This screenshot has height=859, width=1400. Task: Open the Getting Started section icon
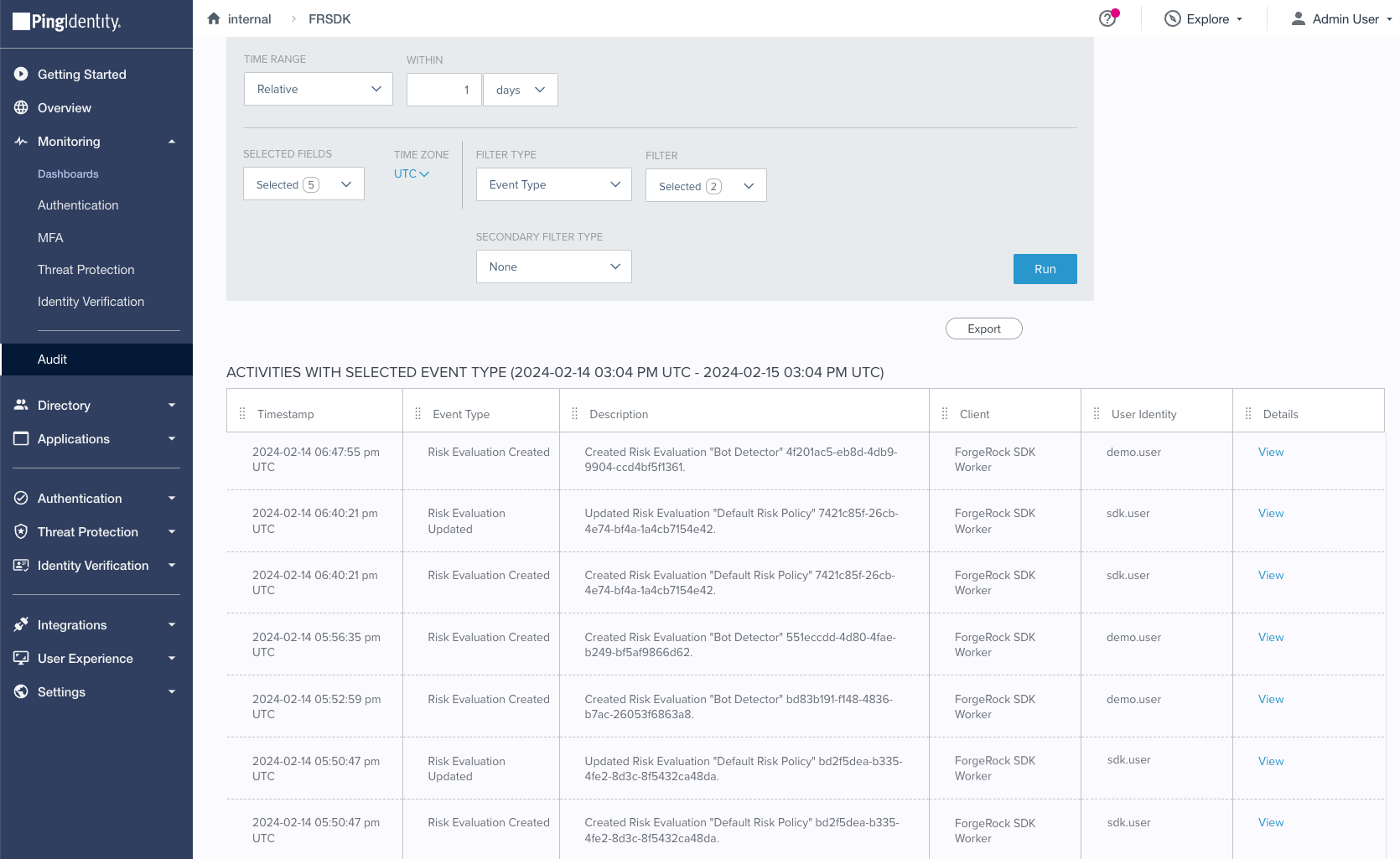click(21, 74)
